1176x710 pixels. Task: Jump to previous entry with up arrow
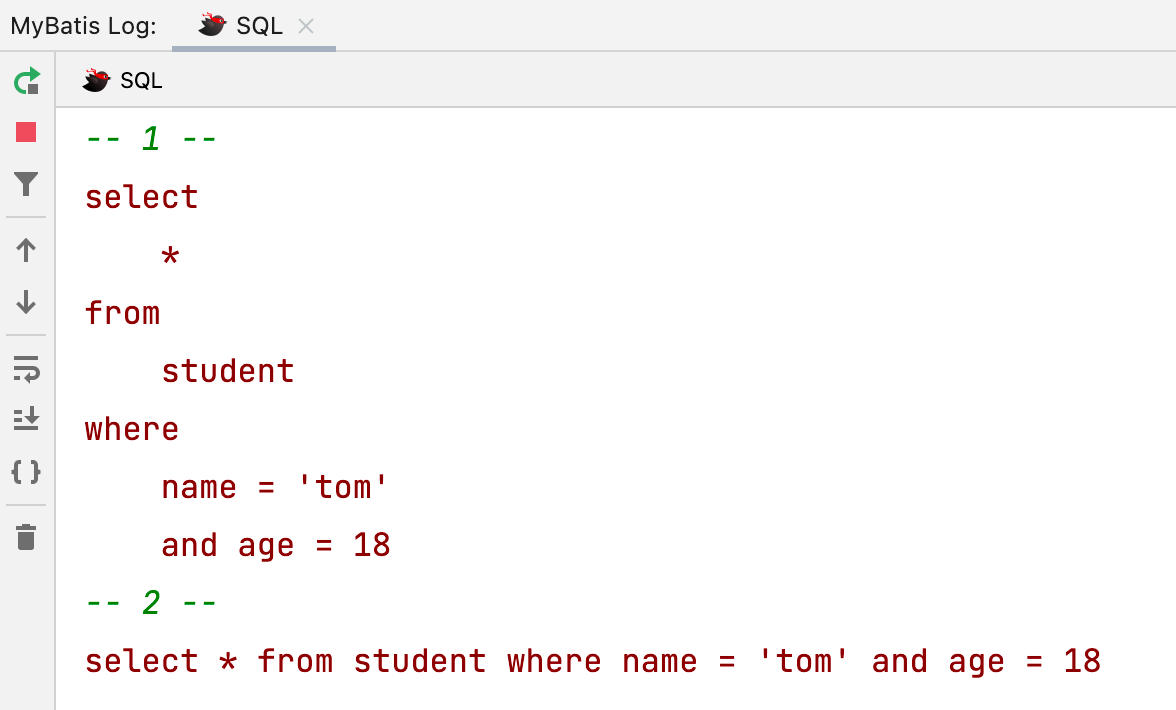click(27, 250)
